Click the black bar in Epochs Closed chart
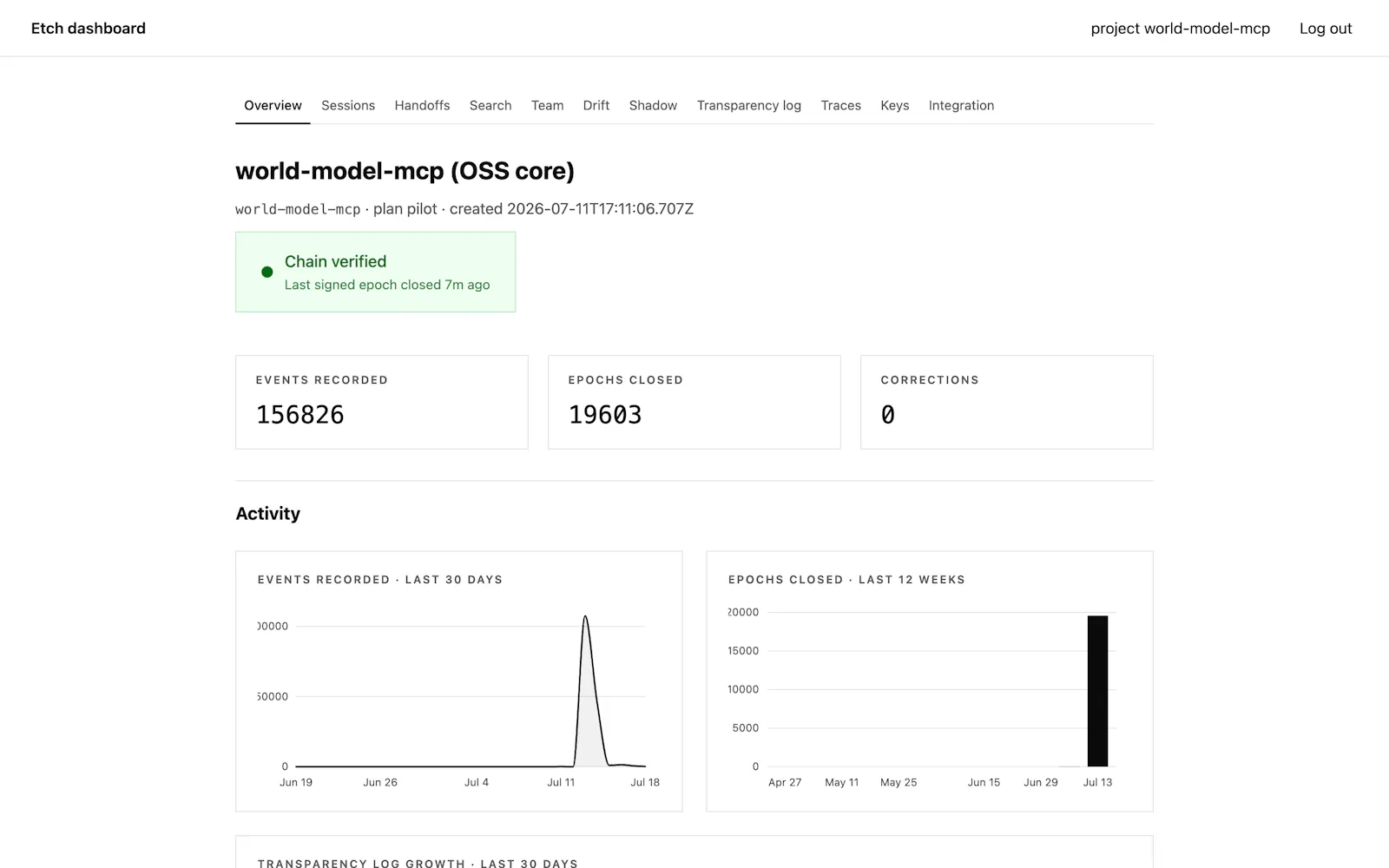 point(1097,691)
